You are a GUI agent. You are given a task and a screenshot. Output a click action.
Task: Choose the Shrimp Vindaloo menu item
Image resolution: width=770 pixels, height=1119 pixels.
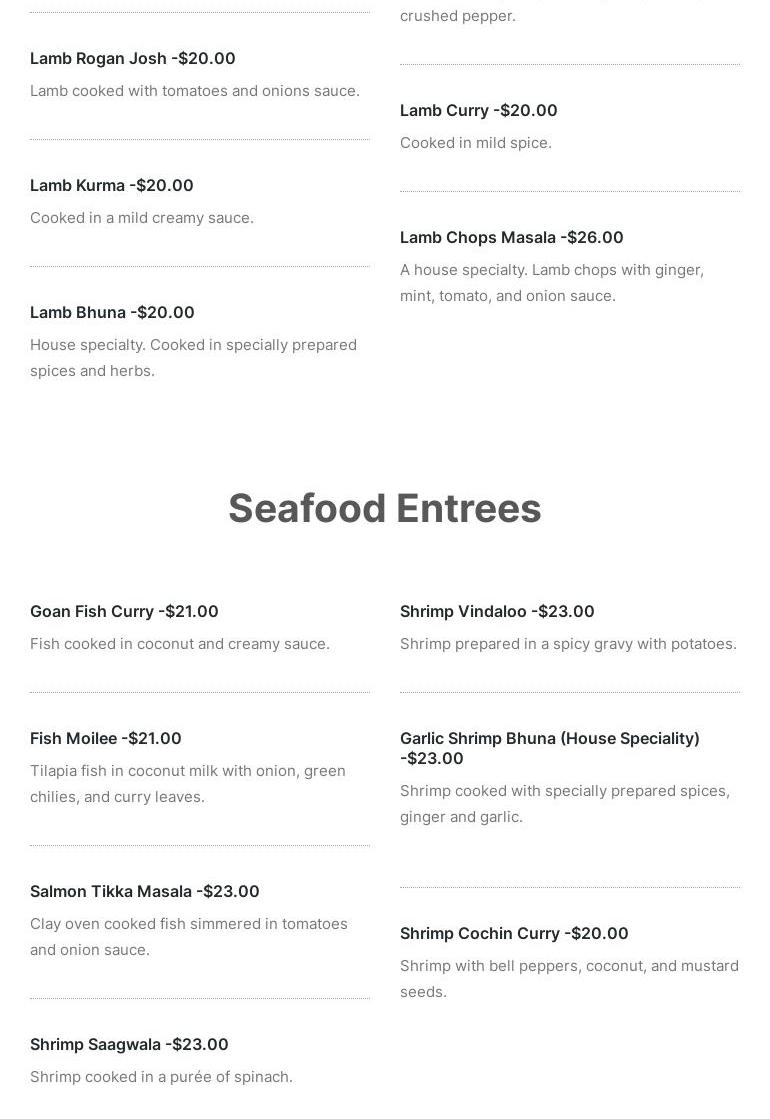497,612
